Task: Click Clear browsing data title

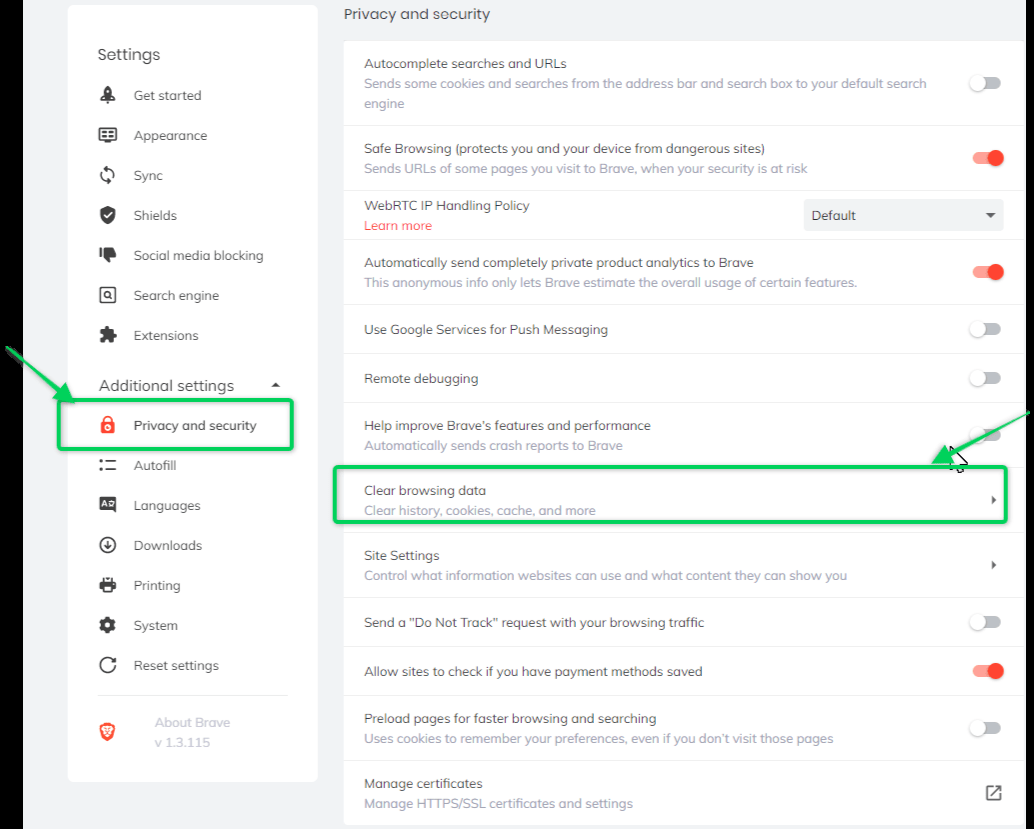Action: point(425,490)
